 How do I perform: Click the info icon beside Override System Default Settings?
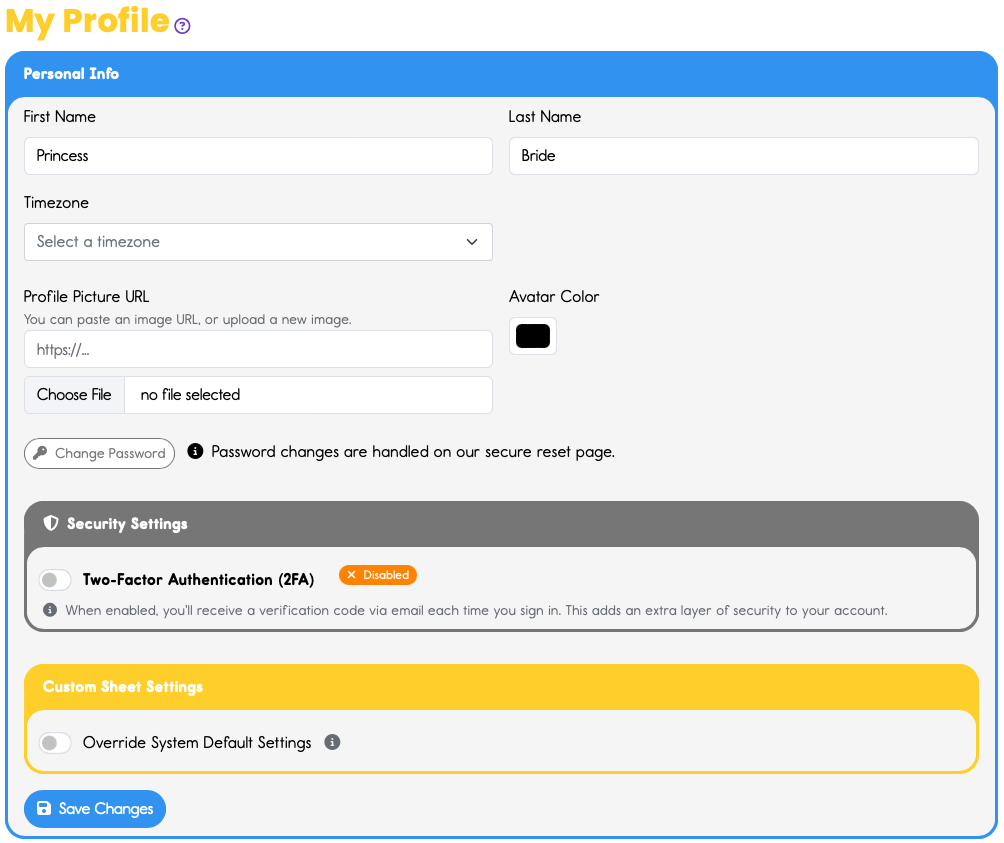pos(332,742)
